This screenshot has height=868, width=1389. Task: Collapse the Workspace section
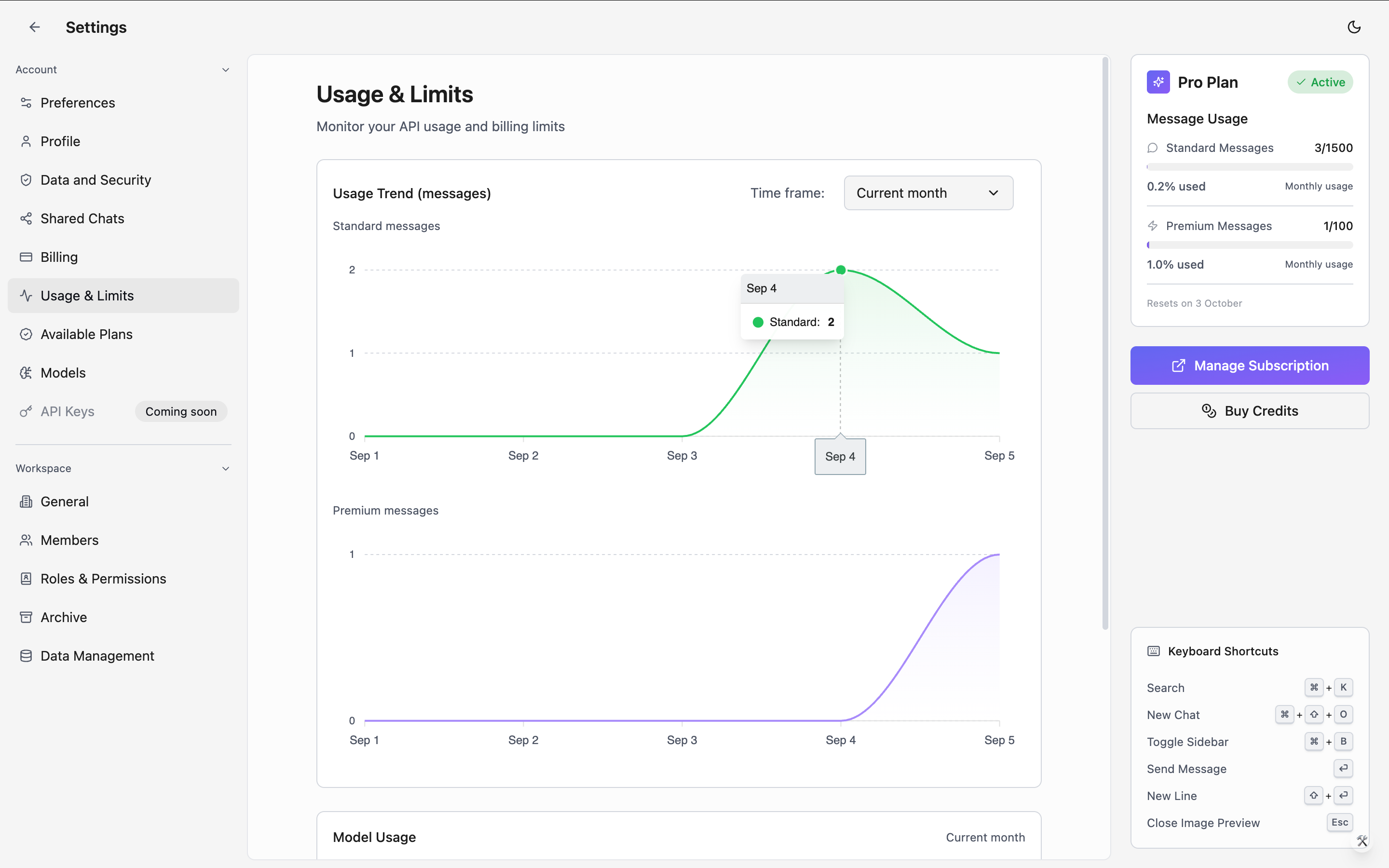pyautogui.click(x=226, y=468)
